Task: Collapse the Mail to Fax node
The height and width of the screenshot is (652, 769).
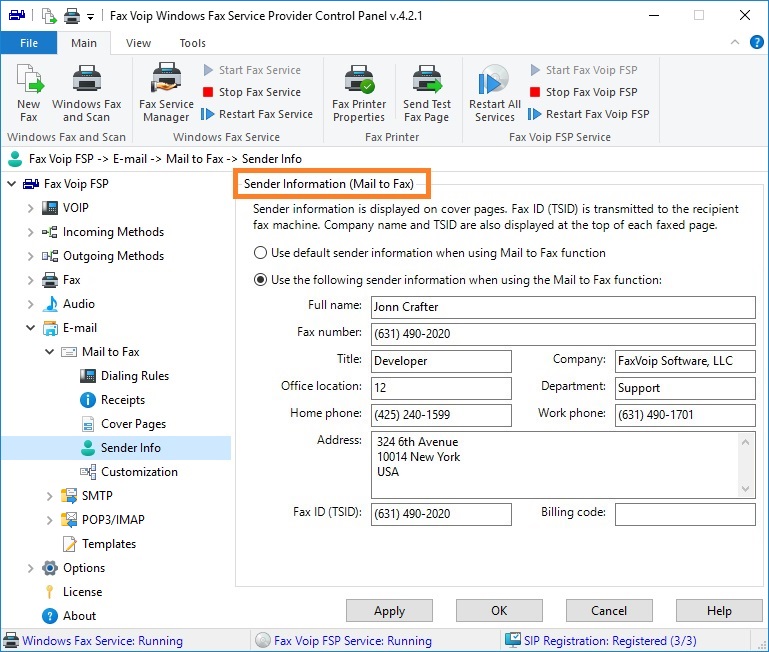Action: 50,352
